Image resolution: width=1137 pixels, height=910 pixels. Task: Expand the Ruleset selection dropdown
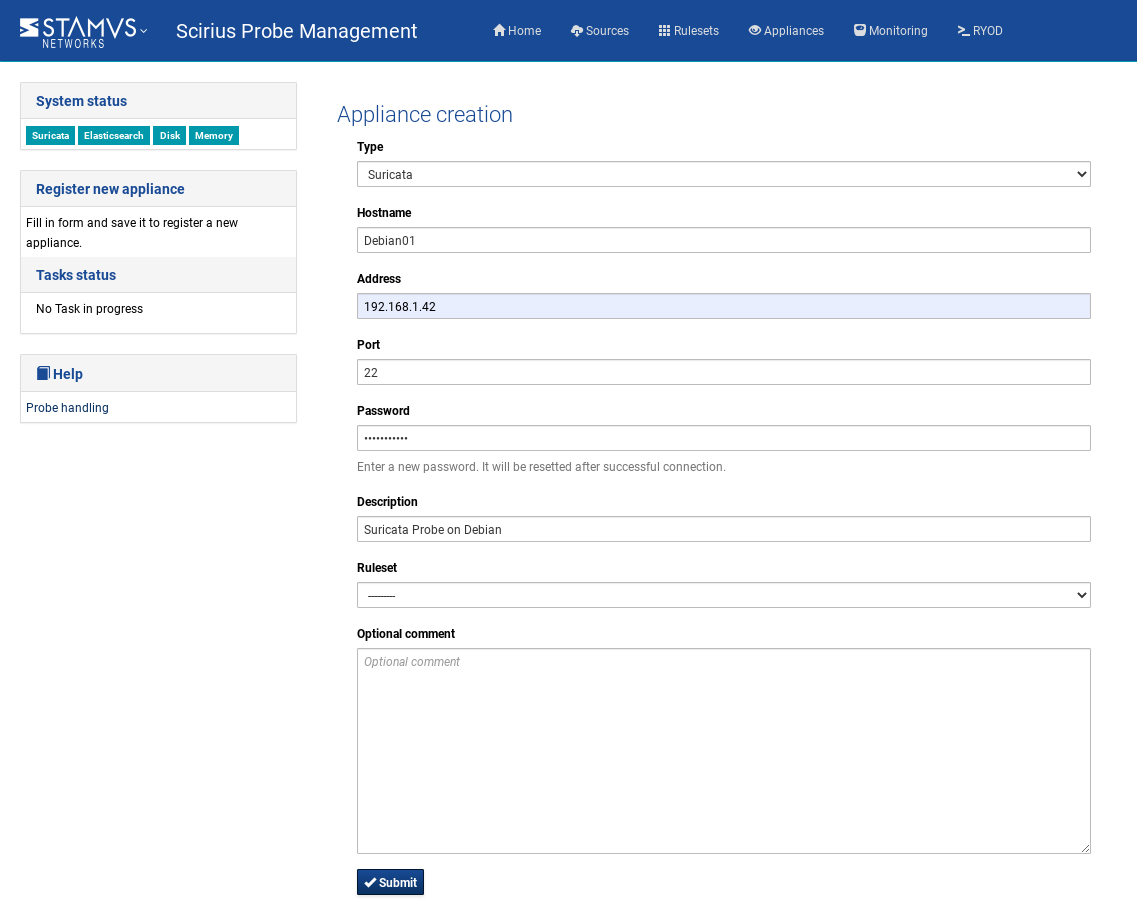[x=723, y=595]
